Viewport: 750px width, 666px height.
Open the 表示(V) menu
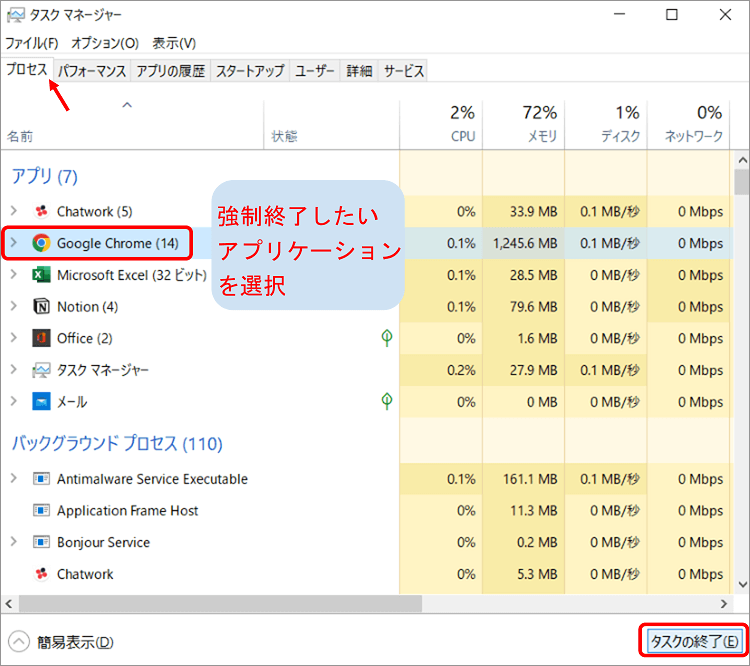coord(174,43)
